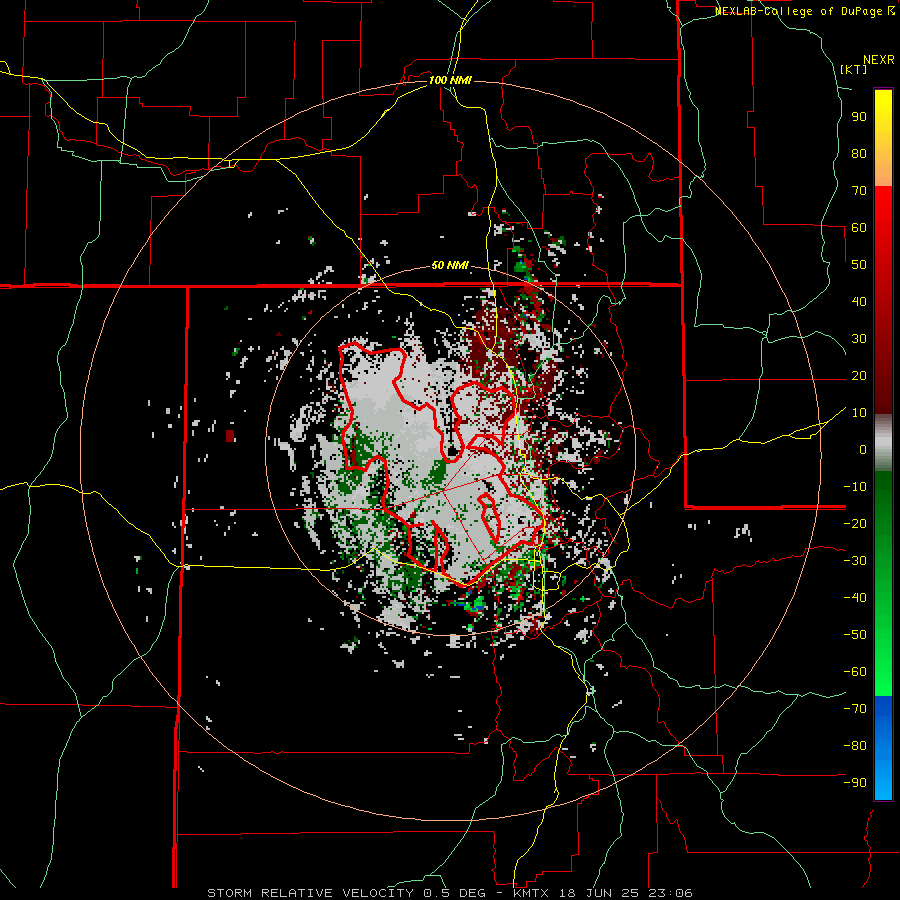The image size is (900, 900).
Task: Click the -40 value on velocity scale
Action: coord(855,598)
